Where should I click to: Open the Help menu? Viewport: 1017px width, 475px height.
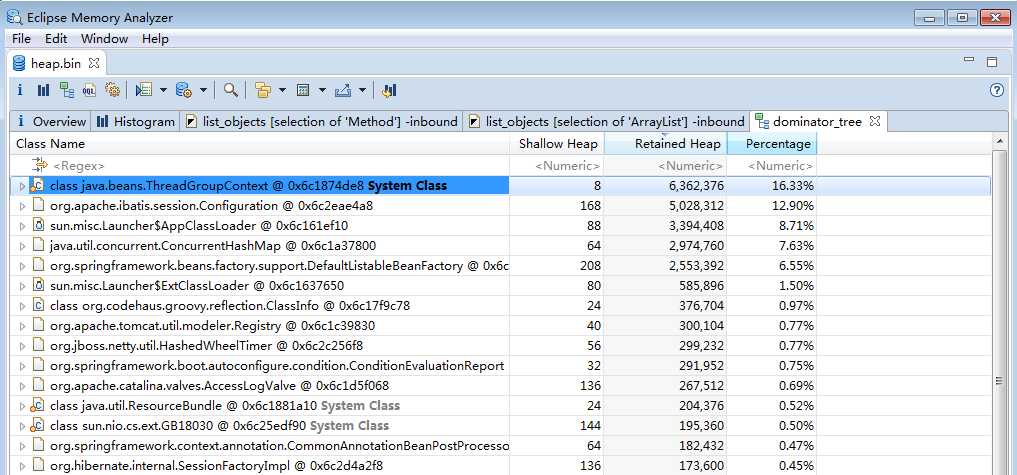click(x=156, y=39)
